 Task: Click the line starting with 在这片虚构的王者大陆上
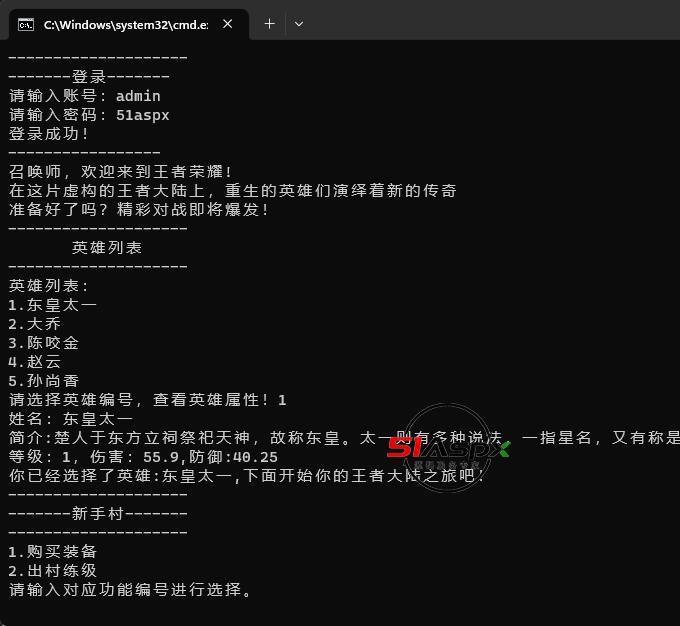pos(233,190)
